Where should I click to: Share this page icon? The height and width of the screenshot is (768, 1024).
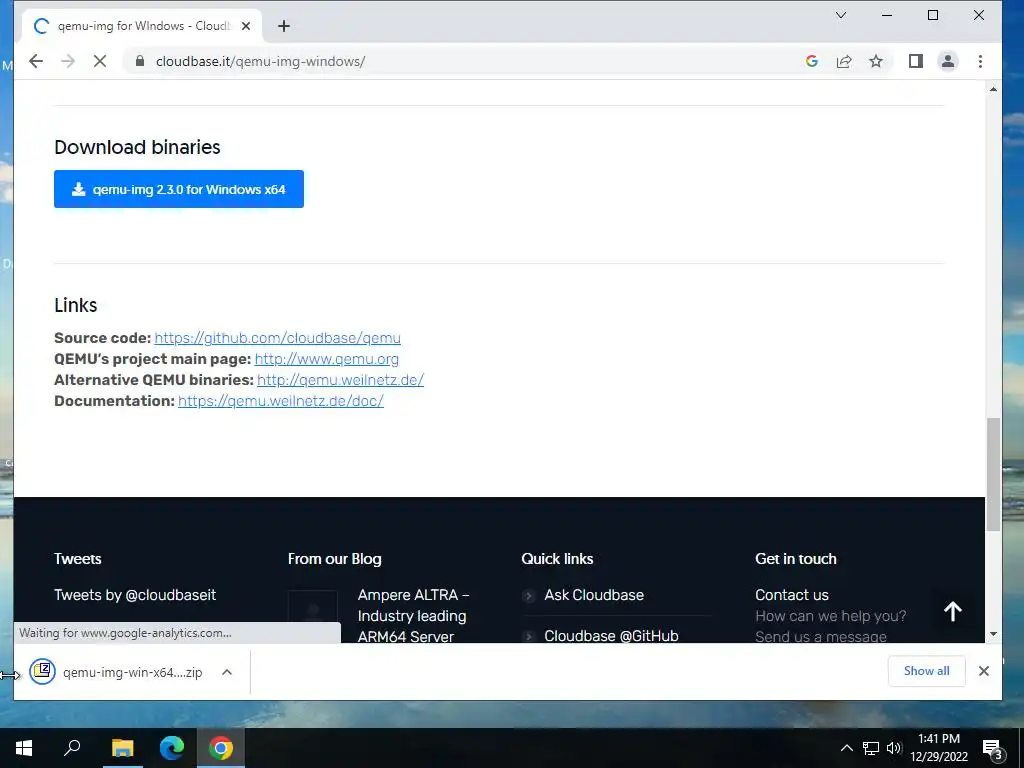[844, 61]
